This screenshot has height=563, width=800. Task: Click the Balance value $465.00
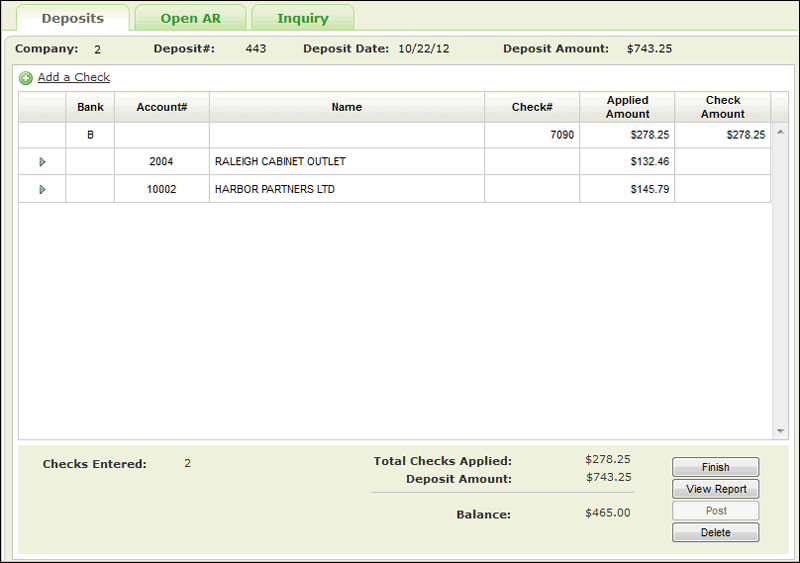point(608,512)
